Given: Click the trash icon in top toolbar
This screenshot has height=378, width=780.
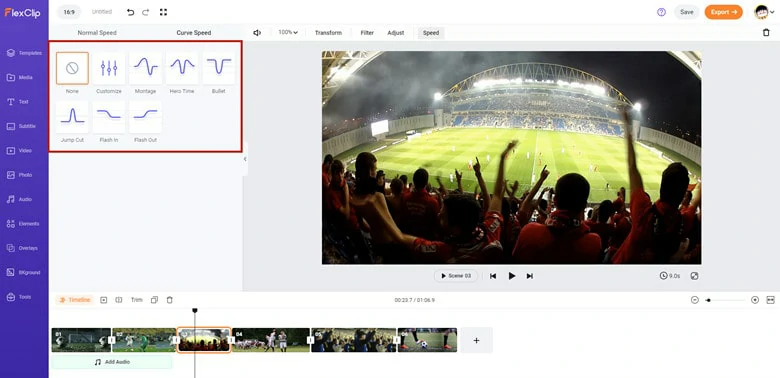Looking at the screenshot, I should point(766,32).
